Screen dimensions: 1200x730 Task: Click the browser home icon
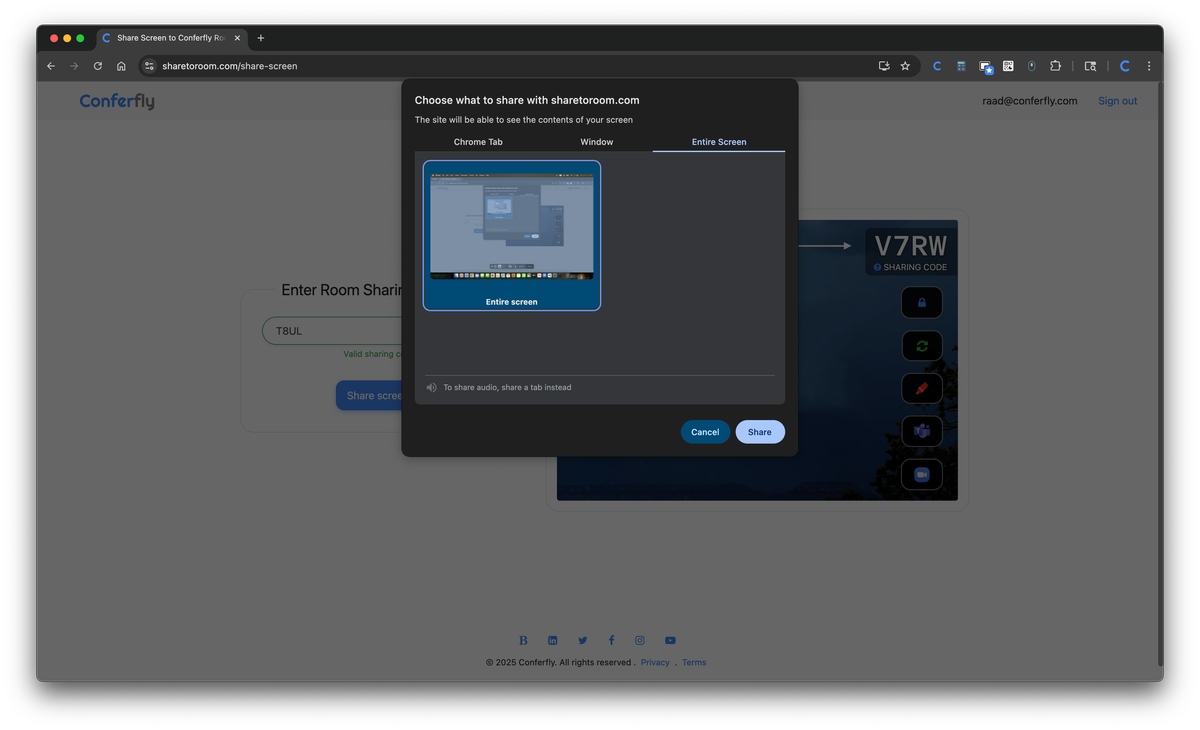click(121, 66)
